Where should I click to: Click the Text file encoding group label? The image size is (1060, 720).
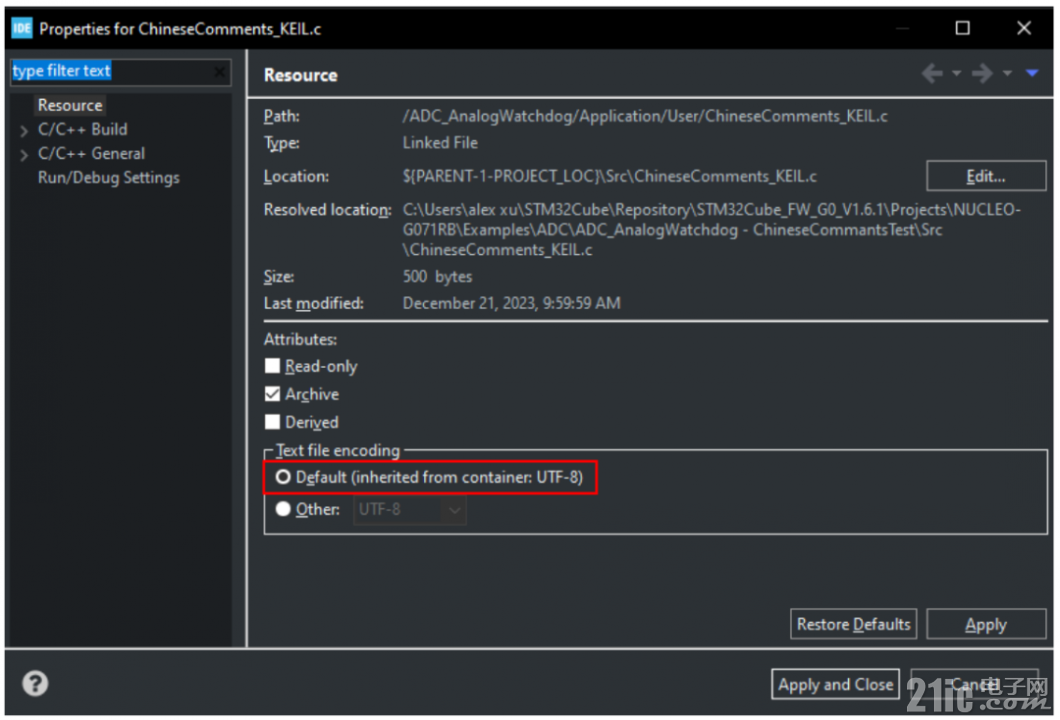coord(338,450)
